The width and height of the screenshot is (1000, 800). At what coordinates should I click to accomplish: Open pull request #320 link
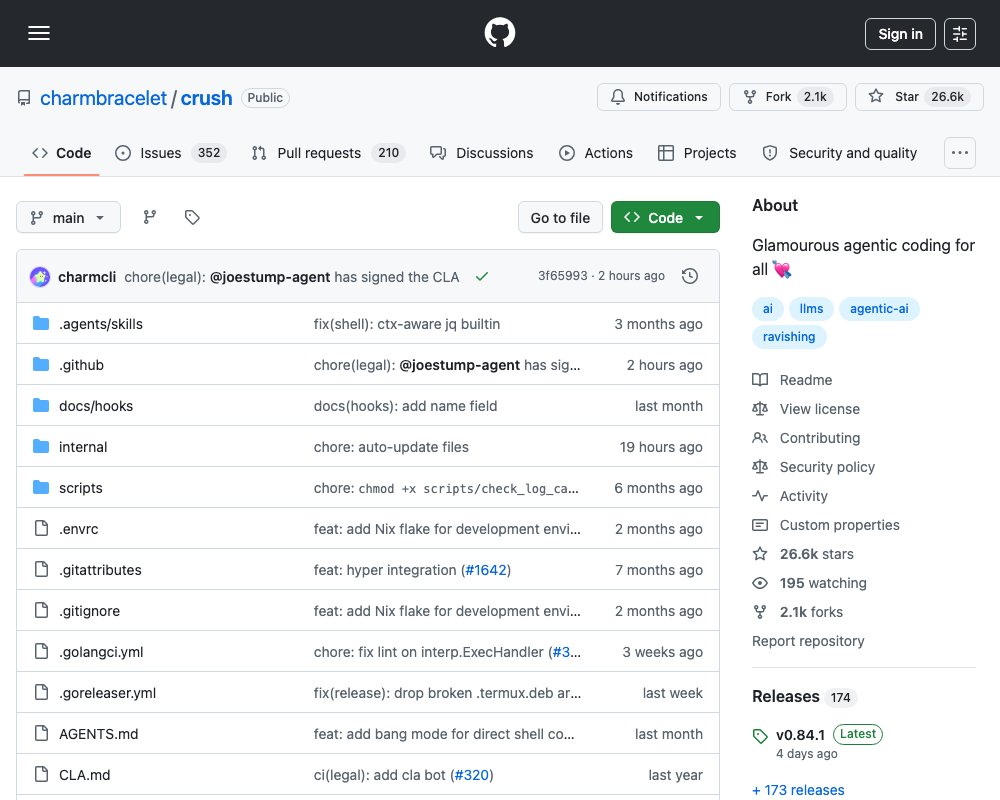pyautogui.click(x=472, y=775)
